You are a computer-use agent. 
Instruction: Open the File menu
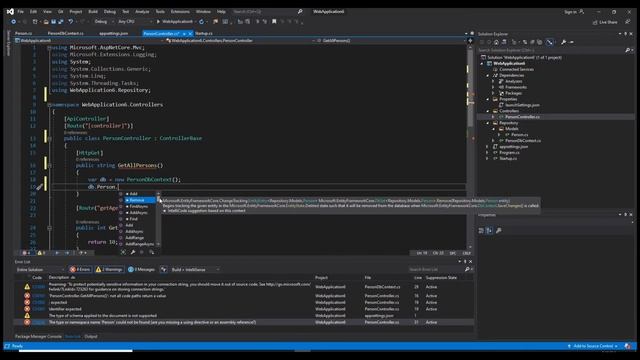pyautogui.click(x=20, y=12)
